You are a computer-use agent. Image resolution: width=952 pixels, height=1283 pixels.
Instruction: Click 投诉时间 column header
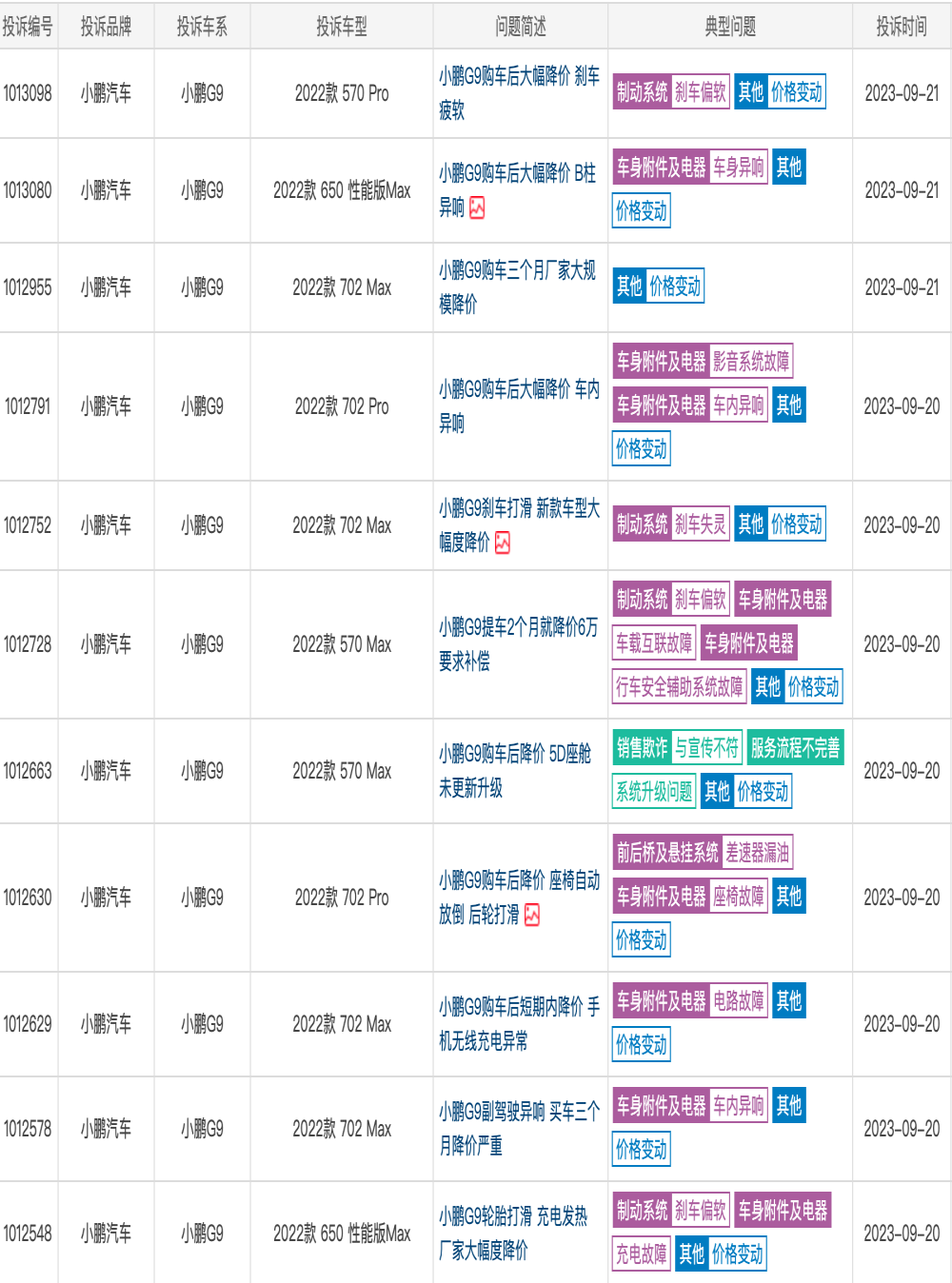[x=902, y=27]
